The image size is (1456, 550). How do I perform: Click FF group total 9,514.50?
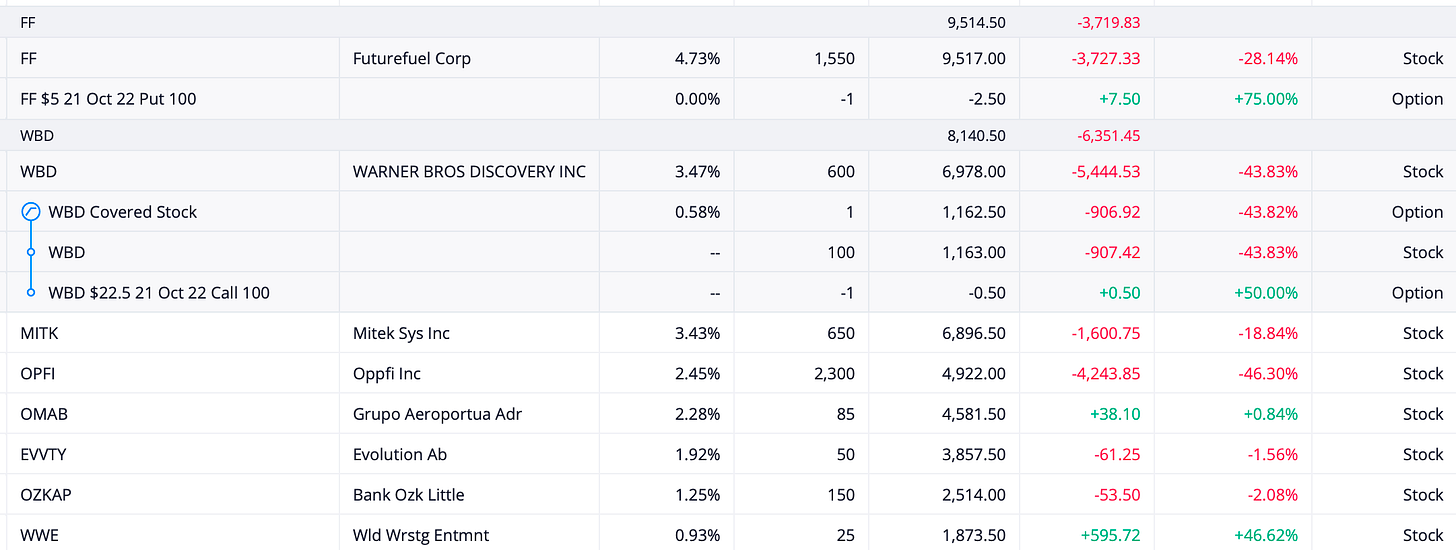pyautogui.click(x=976, y=22)
